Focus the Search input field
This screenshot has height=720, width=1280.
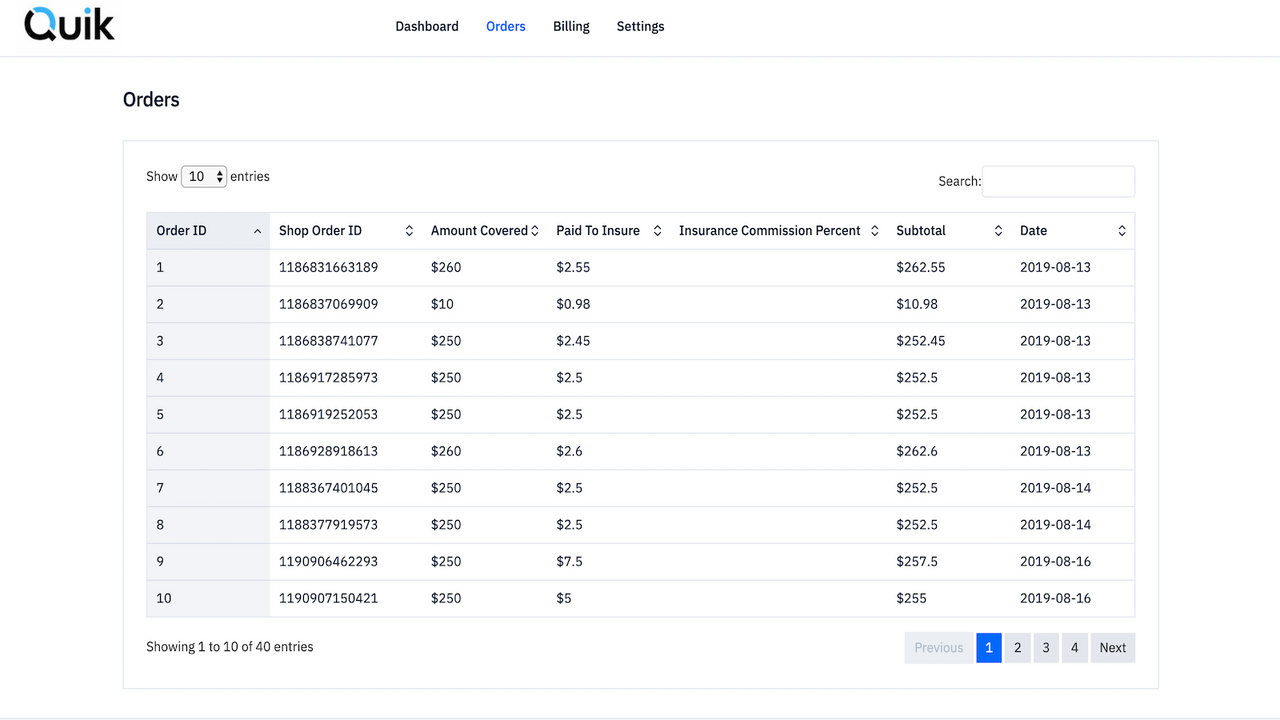coord(1058,181)
